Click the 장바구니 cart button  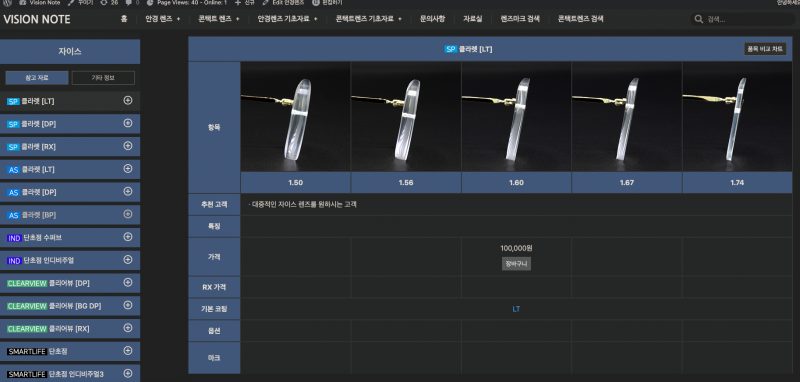516,264
